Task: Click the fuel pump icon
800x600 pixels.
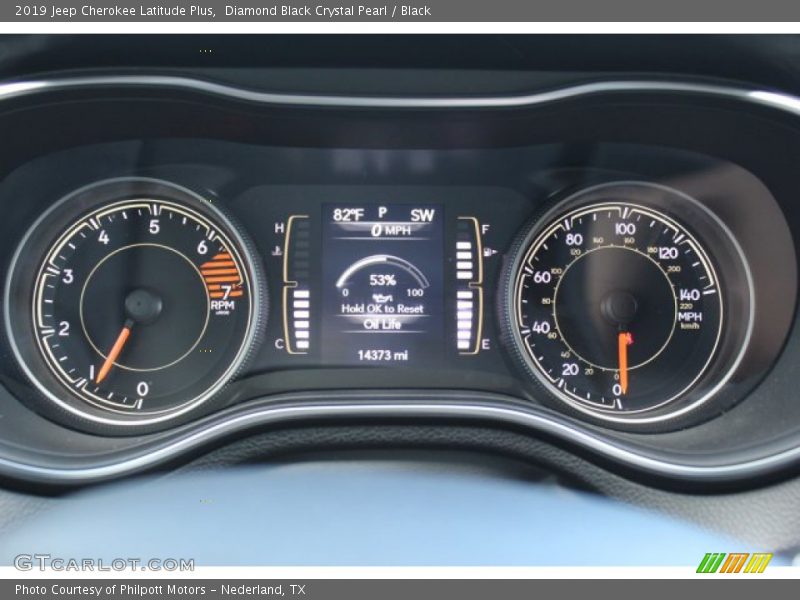Action: [490, 251]
